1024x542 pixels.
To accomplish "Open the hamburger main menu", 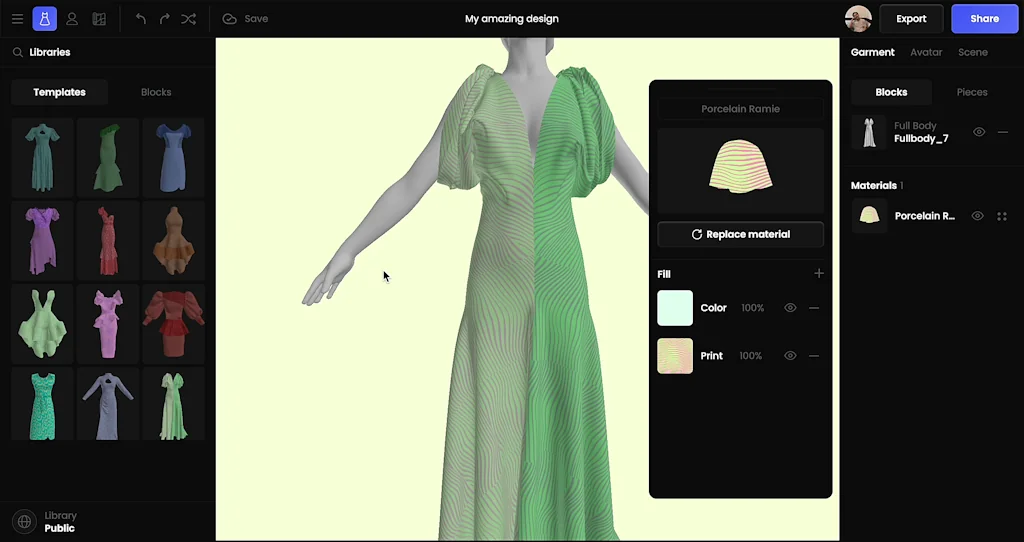I will pos(17,19).
